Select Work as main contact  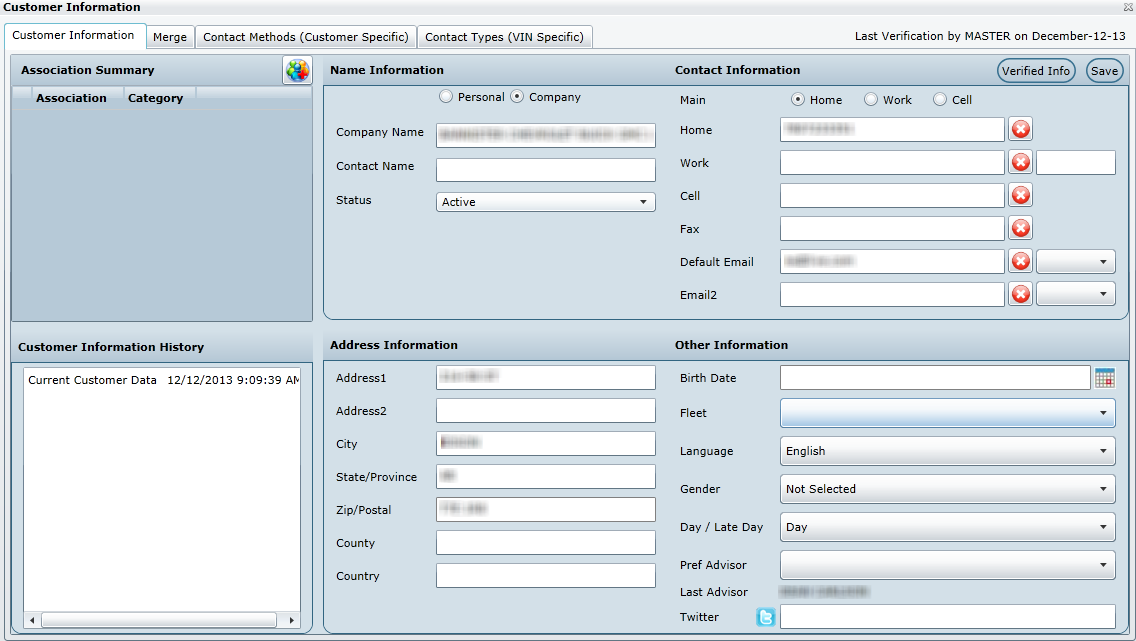[871, 100]
